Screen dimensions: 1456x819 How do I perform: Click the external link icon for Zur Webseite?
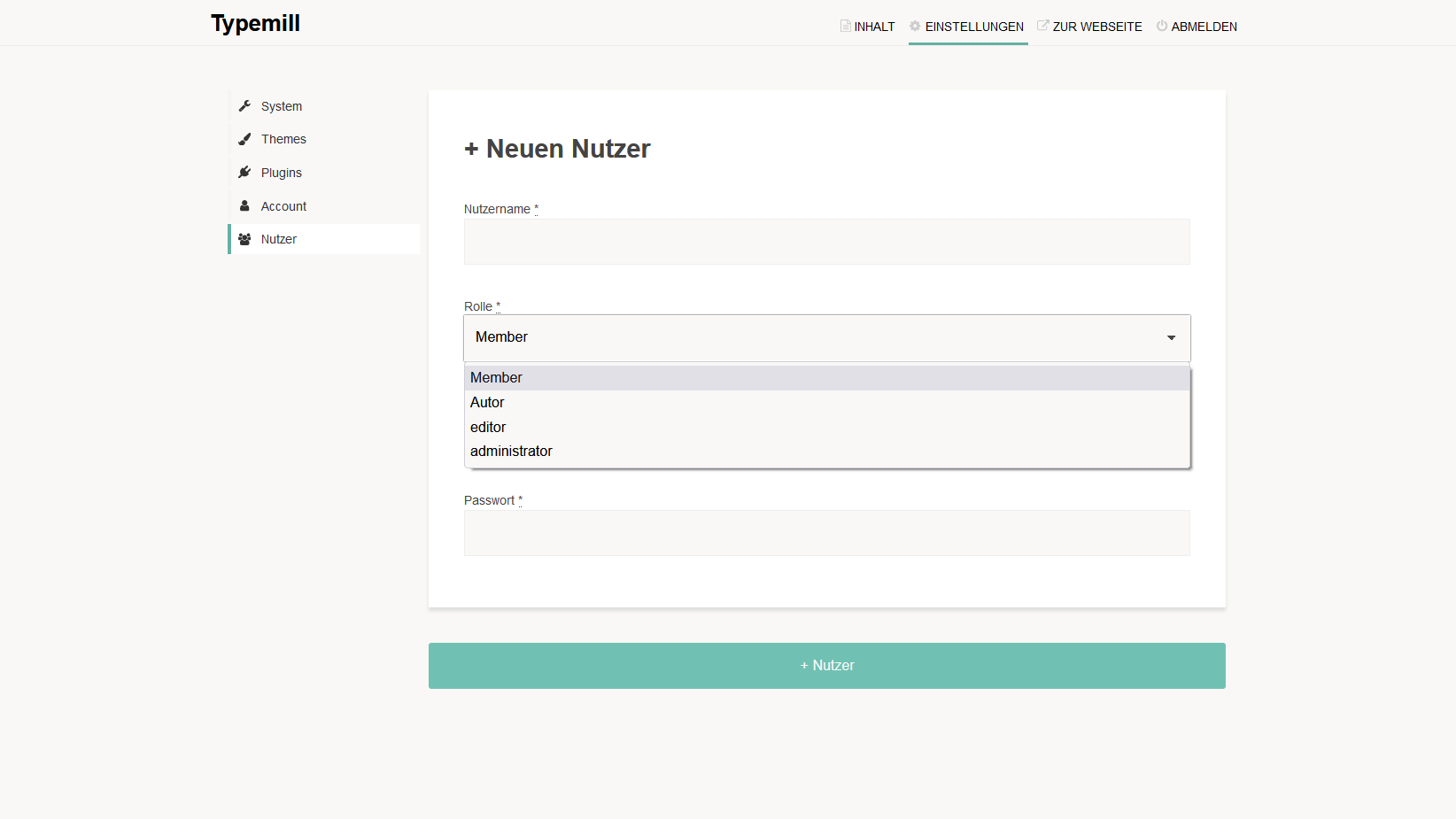pos(1042,26)
